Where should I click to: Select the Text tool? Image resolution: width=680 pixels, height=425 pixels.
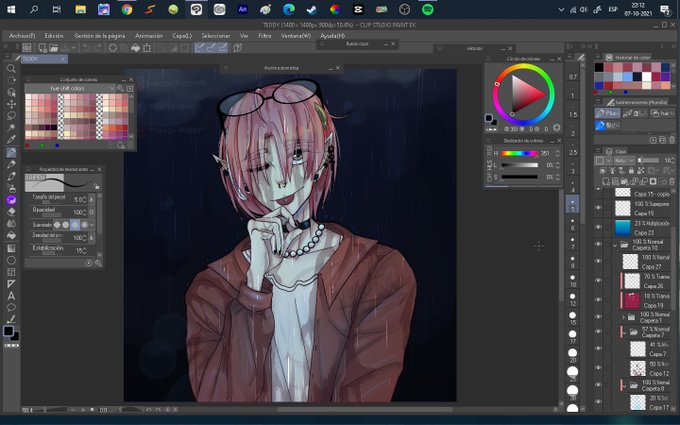(x=11, y=296)
